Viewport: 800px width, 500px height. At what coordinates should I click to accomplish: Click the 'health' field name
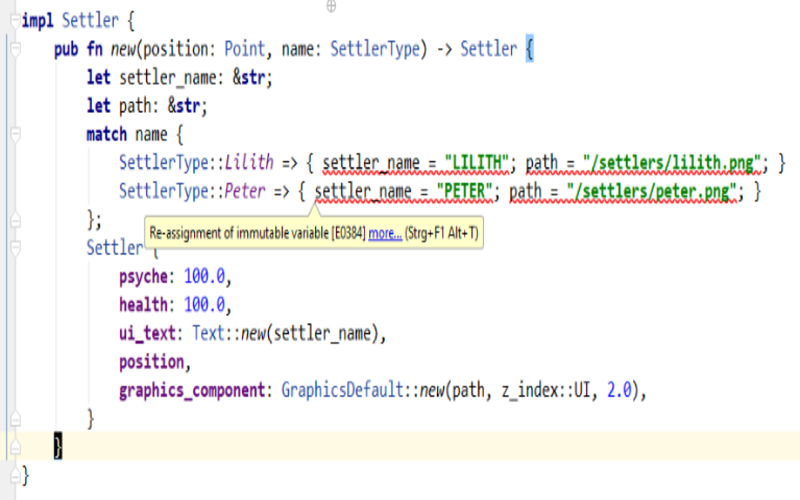pos(143,305)
